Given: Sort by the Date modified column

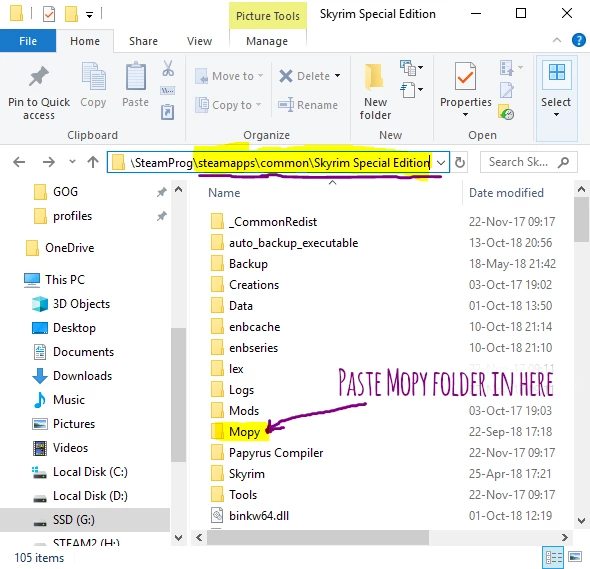Looking at the screenshot, I should point(506,193).
